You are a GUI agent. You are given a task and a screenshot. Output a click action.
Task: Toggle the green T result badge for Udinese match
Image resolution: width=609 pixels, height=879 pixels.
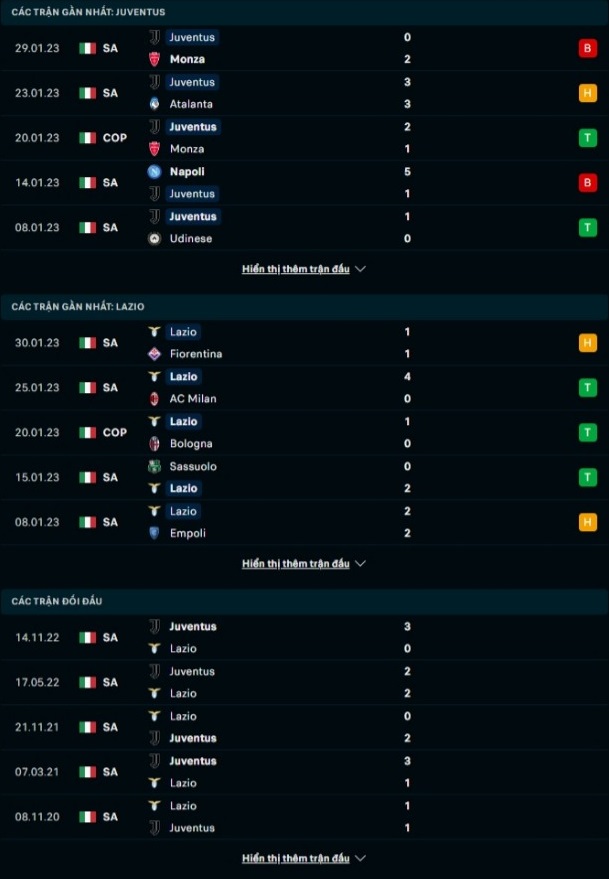pyautogui.click(x=588, y=227)
